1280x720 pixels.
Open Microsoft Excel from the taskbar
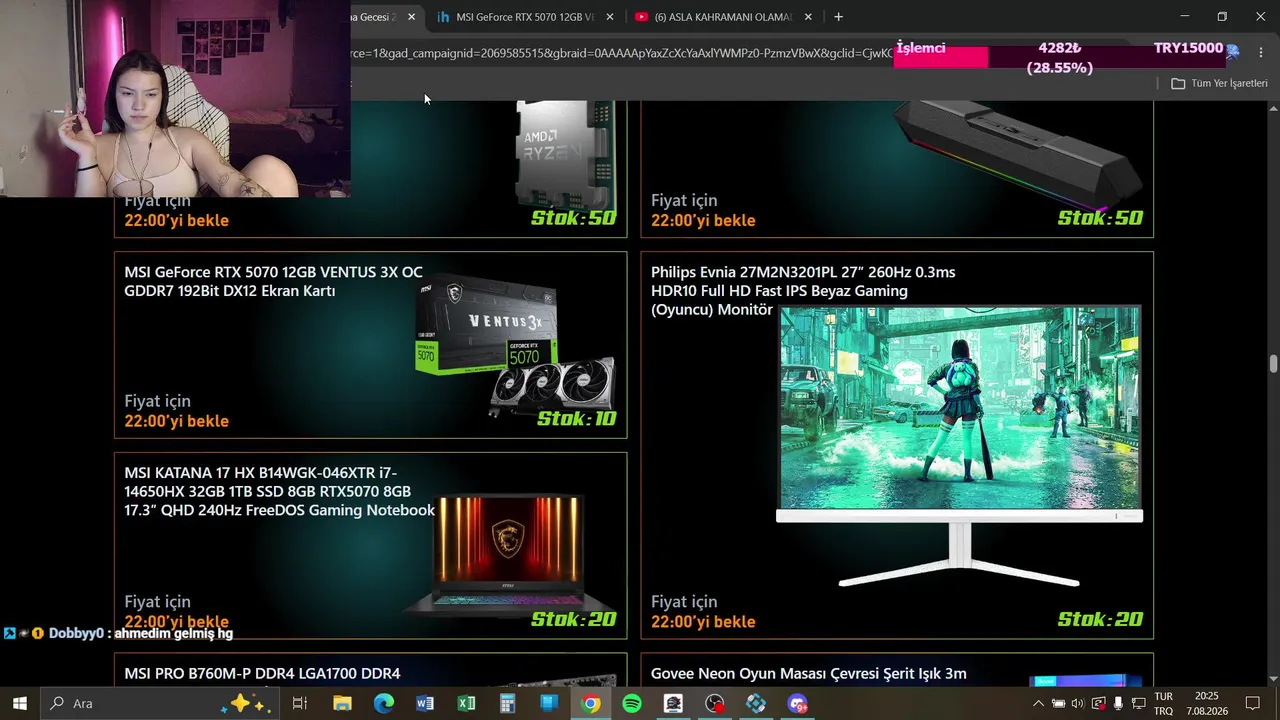coord(466,703)
